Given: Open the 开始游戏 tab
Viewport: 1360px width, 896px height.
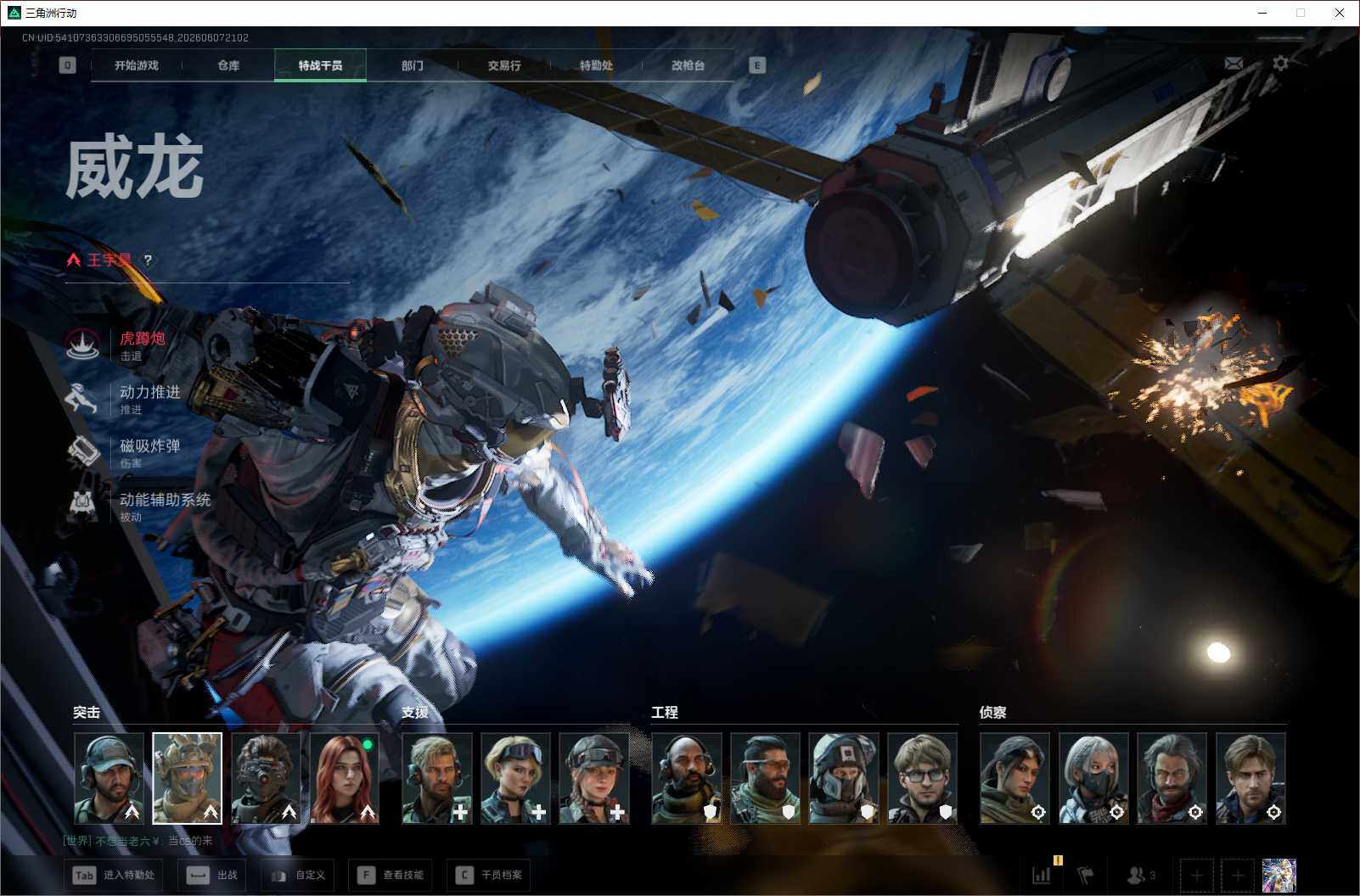Looking at the screenshot, I should click(x=136, y=65).
